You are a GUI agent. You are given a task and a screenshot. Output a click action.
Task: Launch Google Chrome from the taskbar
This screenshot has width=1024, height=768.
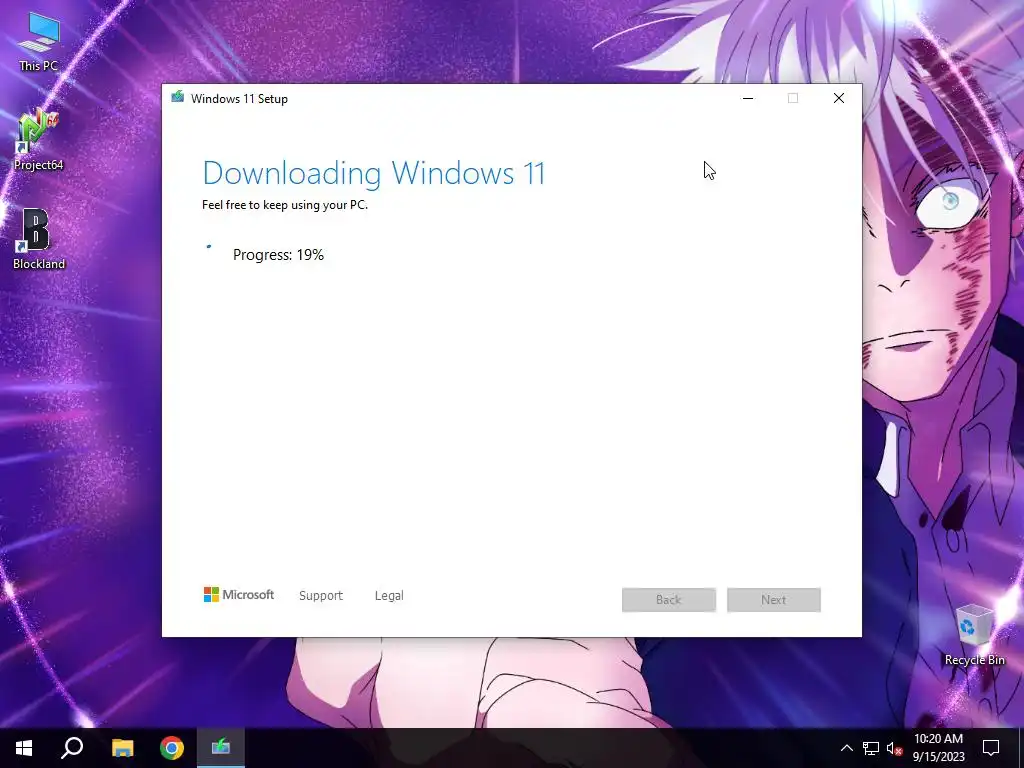pyautogui.click(x=172, y=748)
